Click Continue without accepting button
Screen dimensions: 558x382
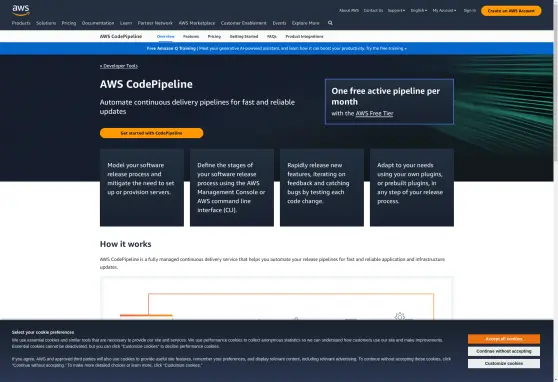click(x=504, y=351)
